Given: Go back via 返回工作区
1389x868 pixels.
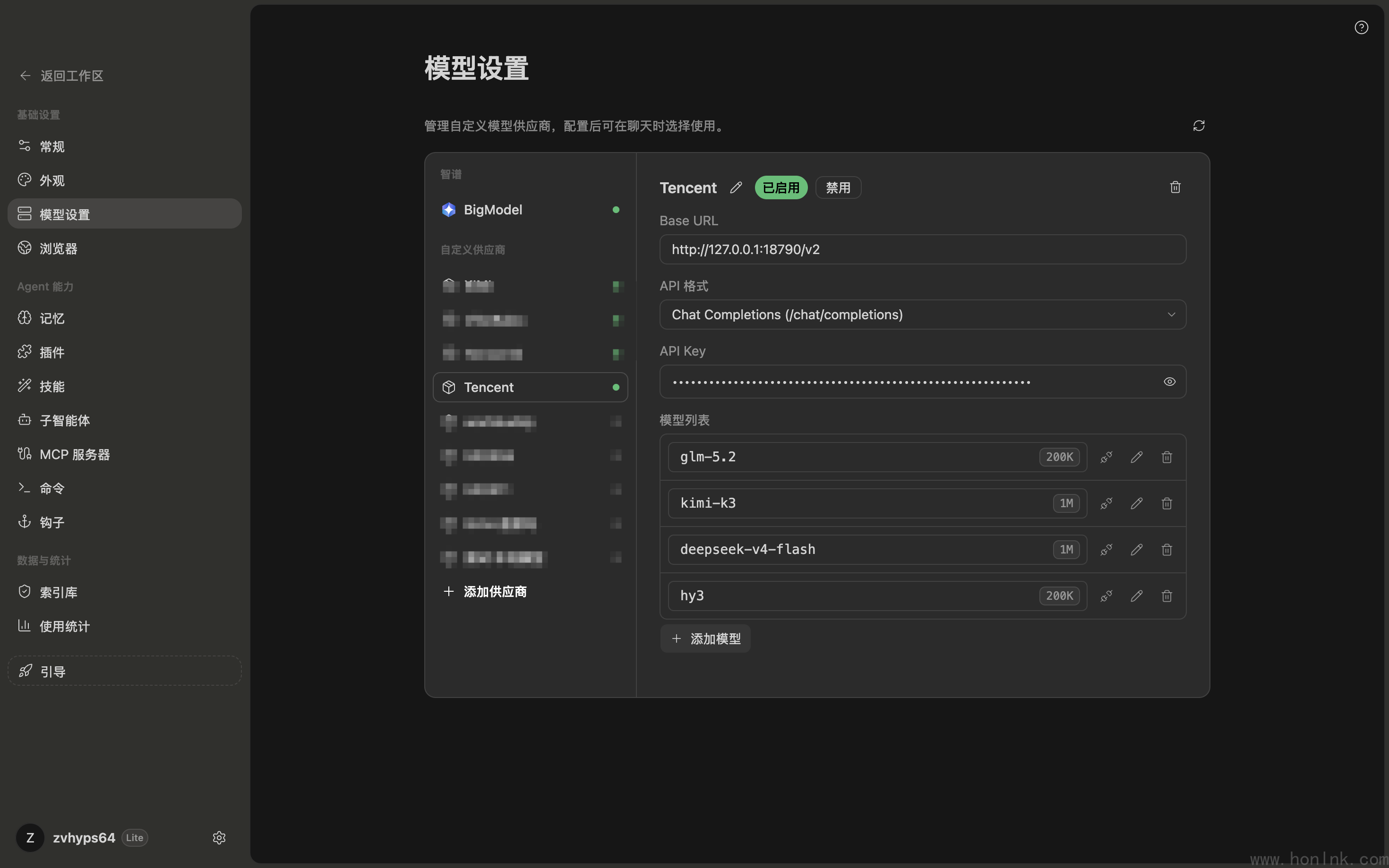Looking at the screenshot, I should pos(61,76).
